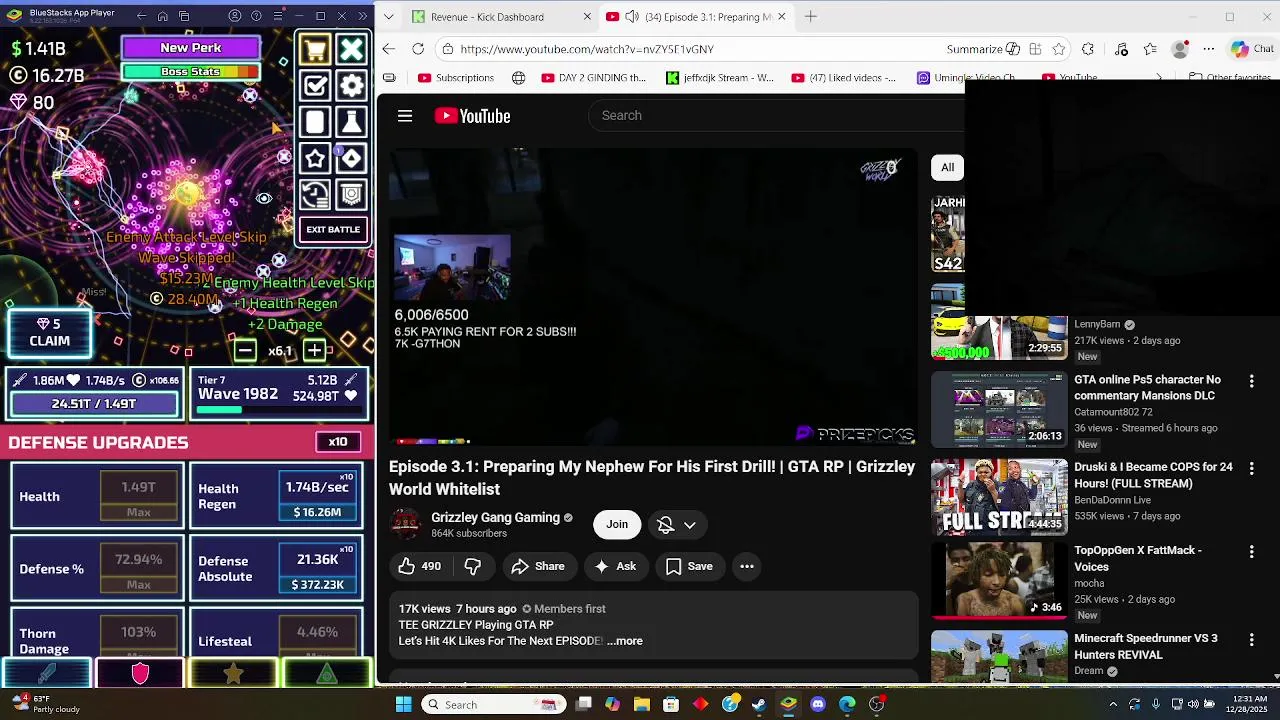
Task: Open Subscriptions bookmark
Action: tap(456, 77)
